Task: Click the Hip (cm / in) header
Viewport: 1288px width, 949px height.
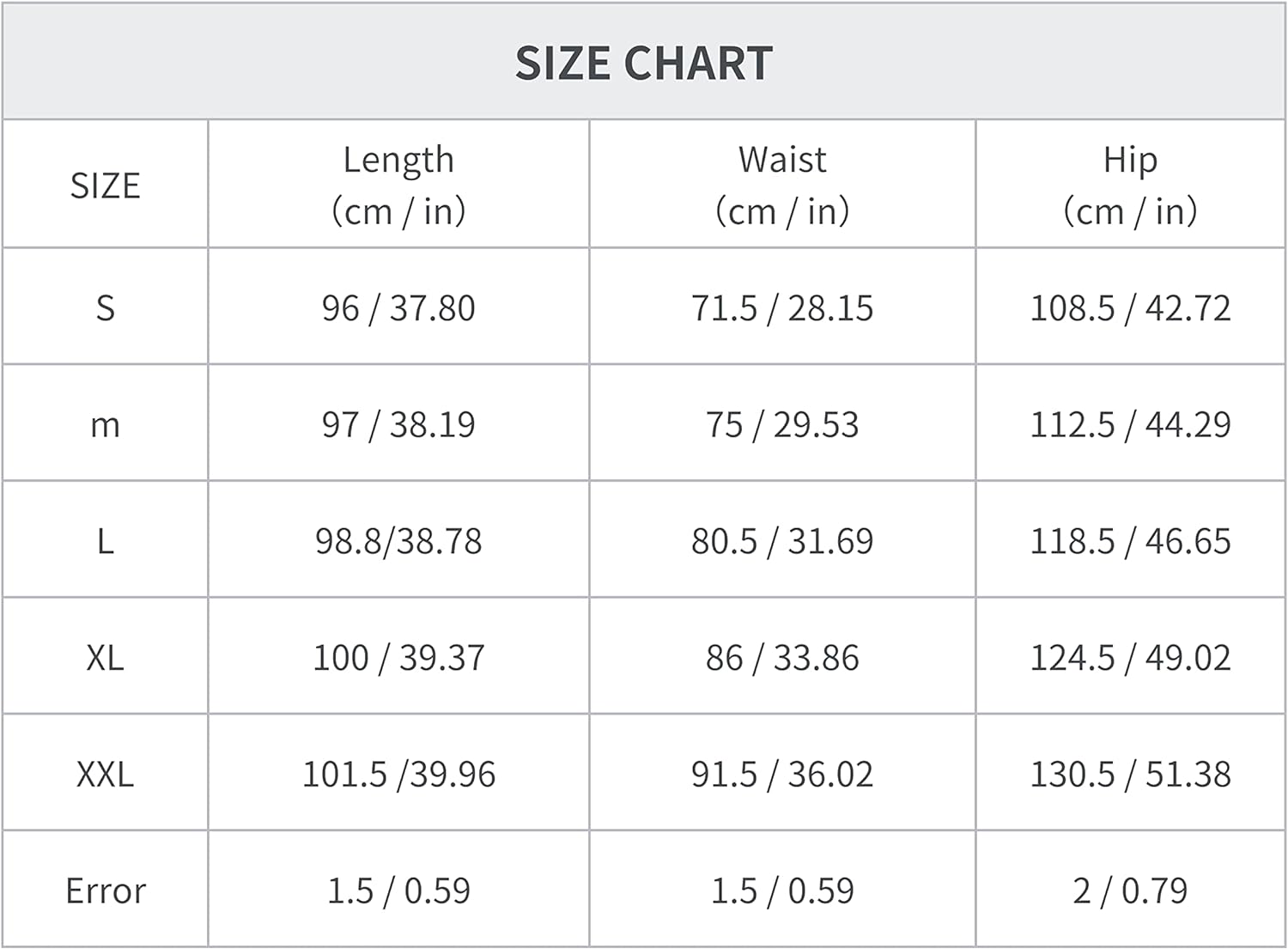Action: [x=1130, y=186]
